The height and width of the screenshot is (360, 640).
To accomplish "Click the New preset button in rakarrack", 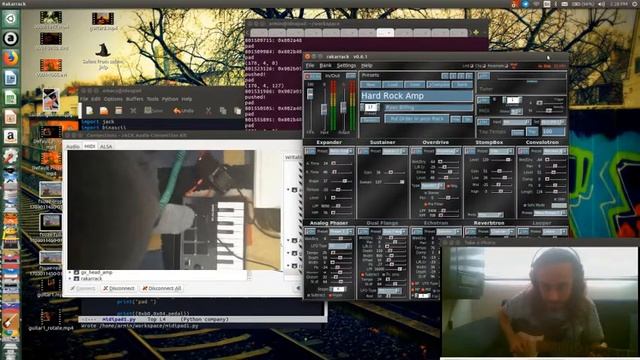I will coord(371,84).
